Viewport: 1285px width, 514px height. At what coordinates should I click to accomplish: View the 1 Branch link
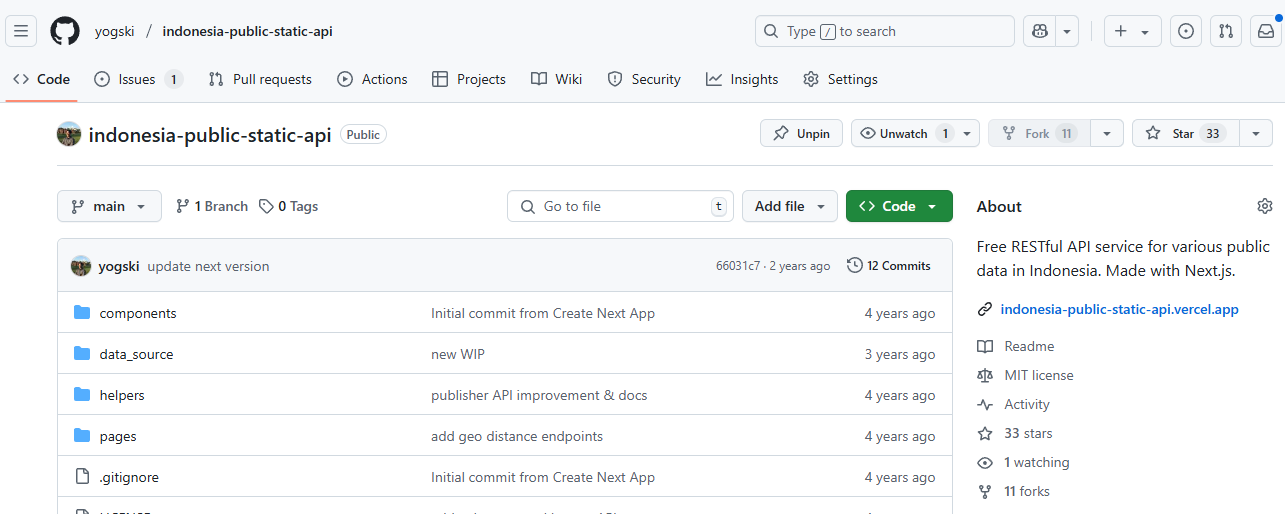[x=212, y=206]
